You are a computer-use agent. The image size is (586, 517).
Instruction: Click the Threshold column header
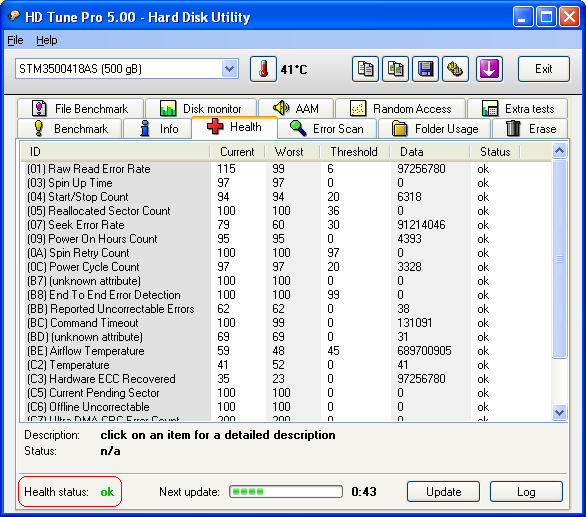coord(355,152)
